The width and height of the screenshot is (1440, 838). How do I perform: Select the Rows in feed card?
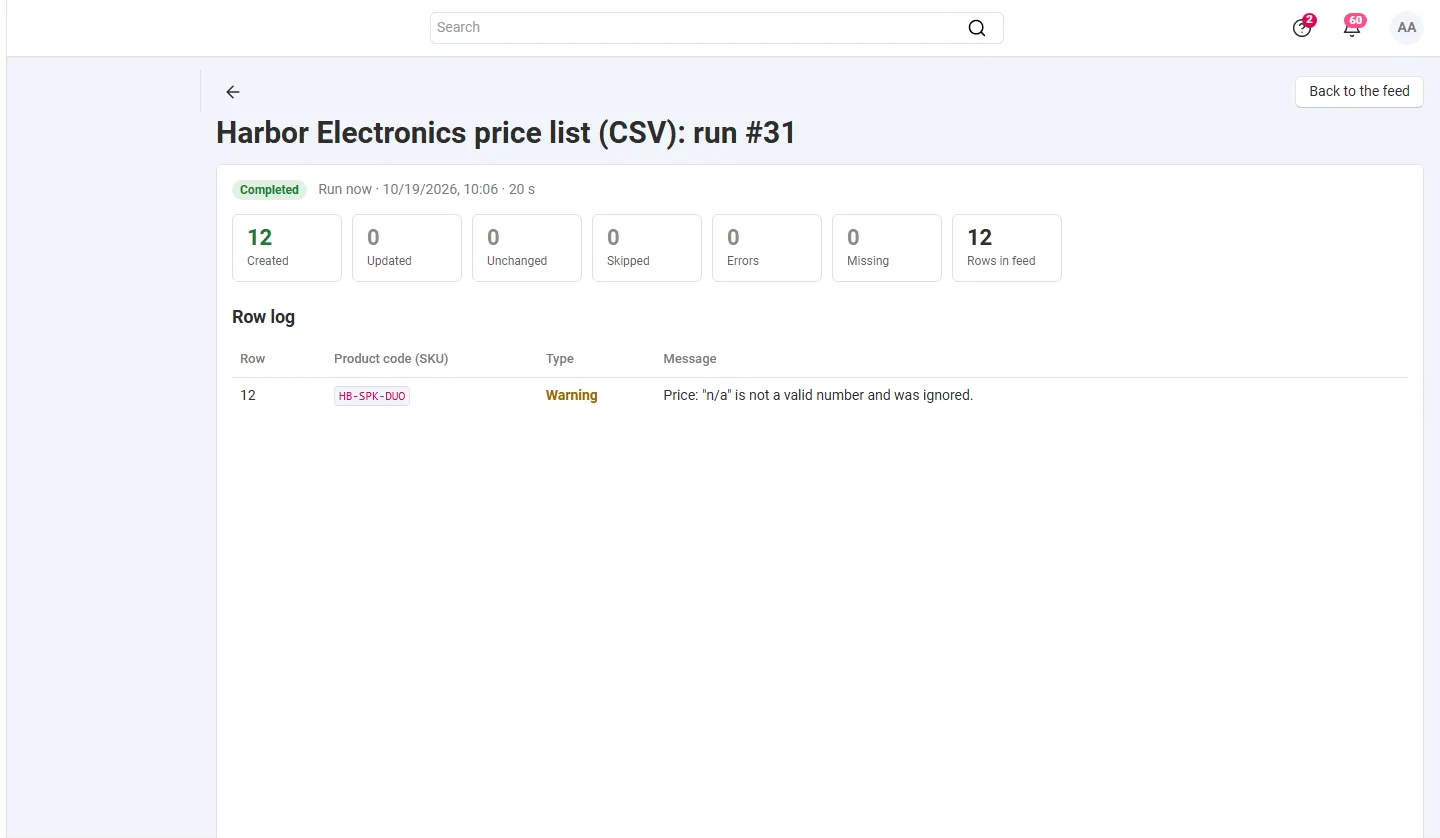point(1007,248)
